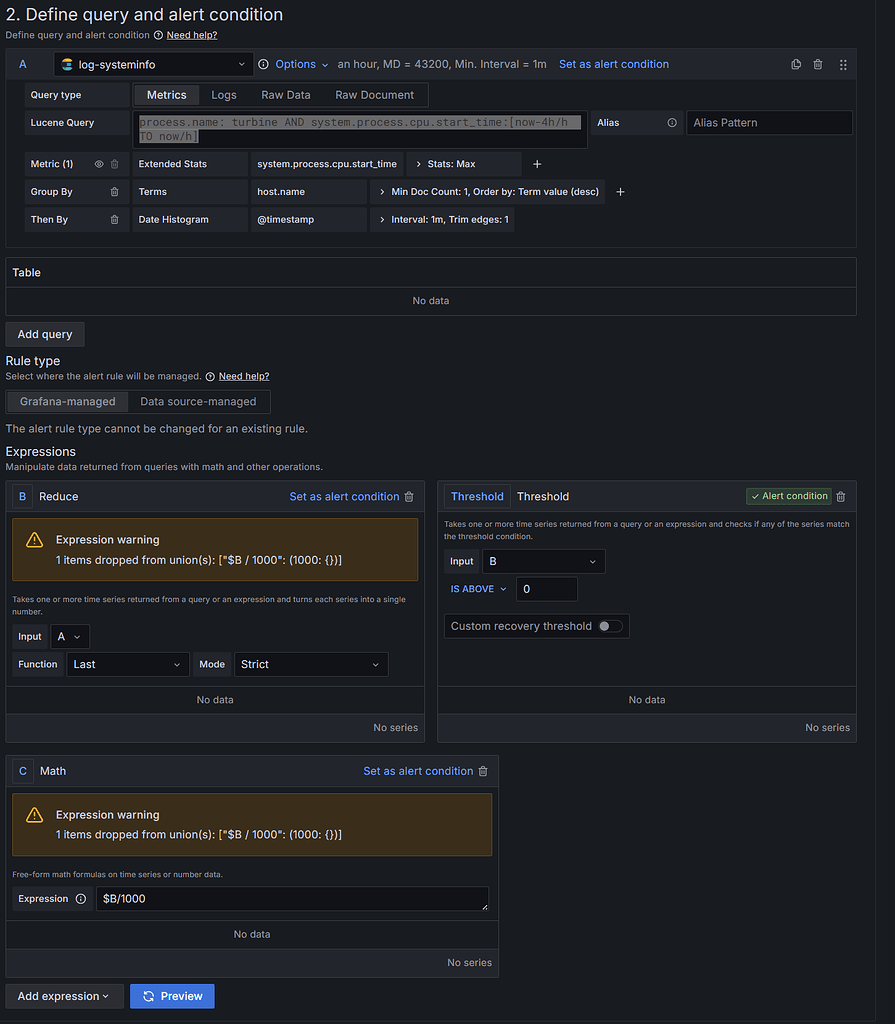The height and width of the screenshot is (1024, 895).
Task: Delete query A with the trash icon
Action: (818, 64)
